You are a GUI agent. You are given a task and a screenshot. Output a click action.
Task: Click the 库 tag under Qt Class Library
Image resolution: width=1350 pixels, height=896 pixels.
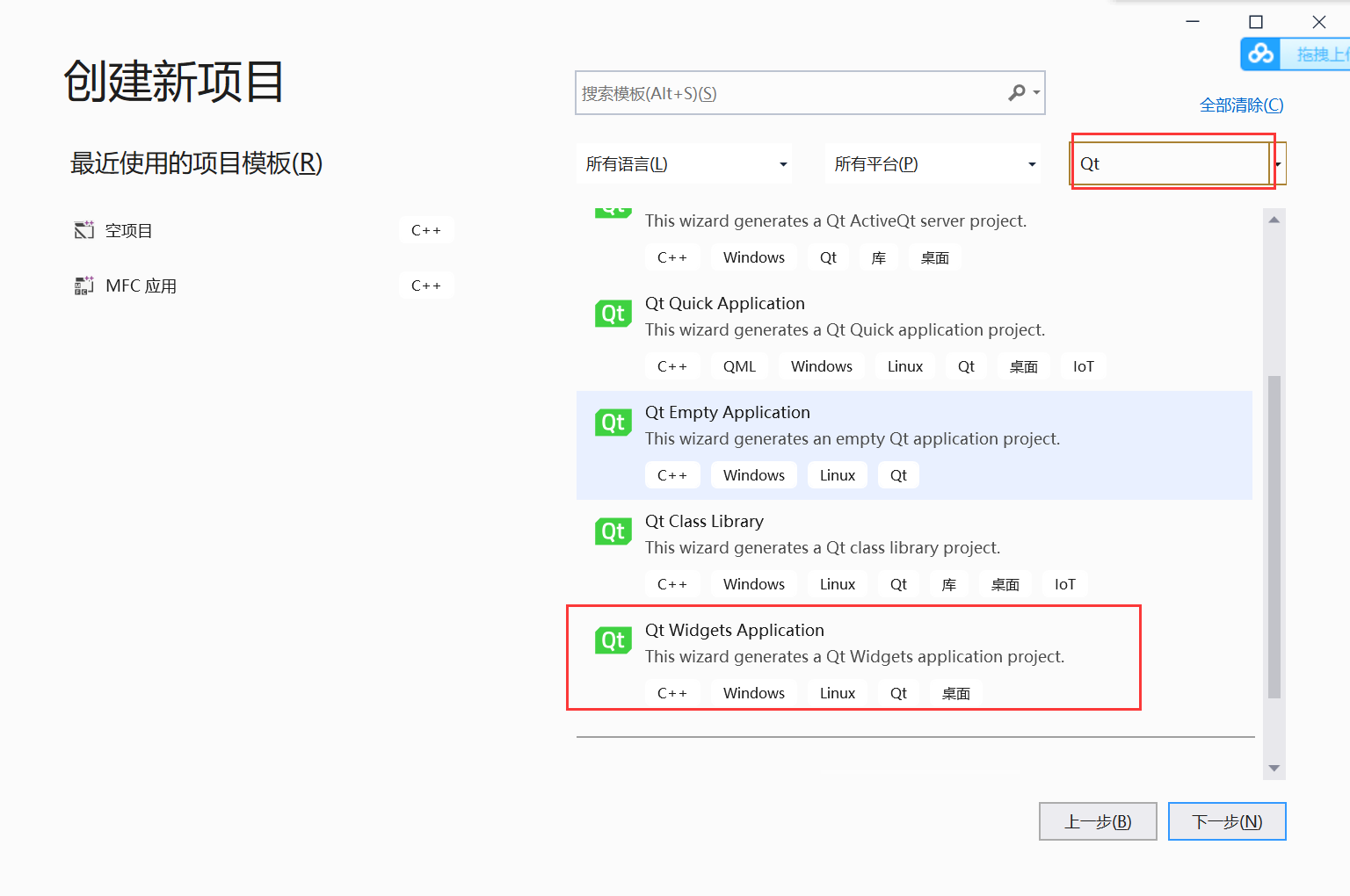[x=948, y=584]
